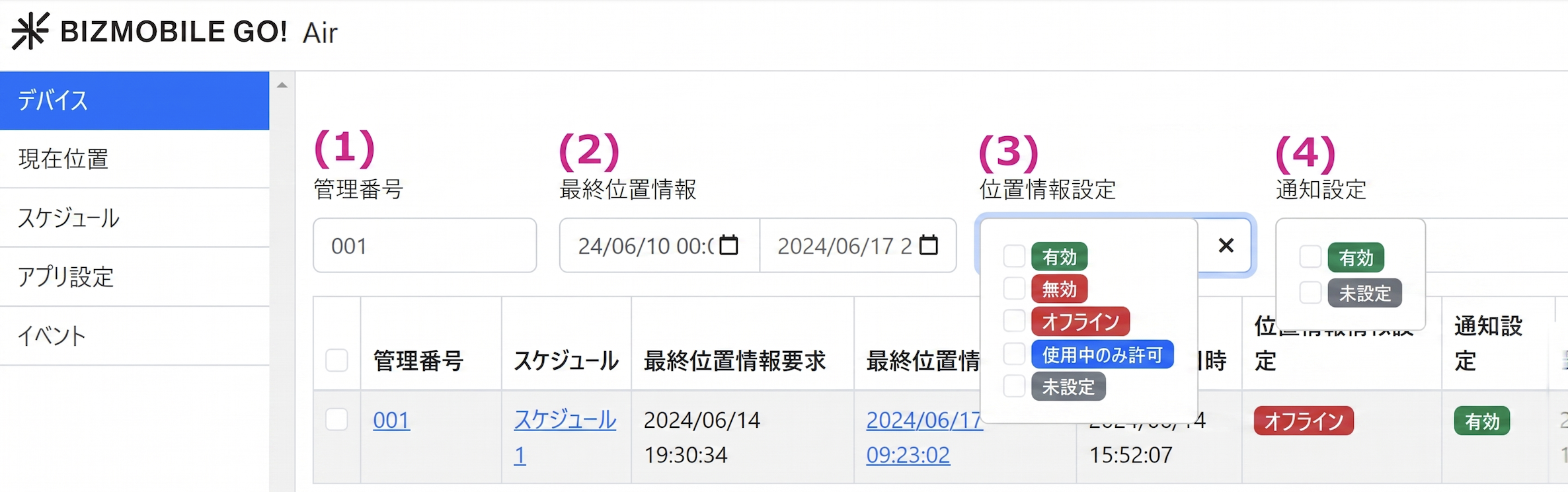Switch to the イベント sidebar item
The height and width of the screenshot is (492, 1568).
pos(52,335)
